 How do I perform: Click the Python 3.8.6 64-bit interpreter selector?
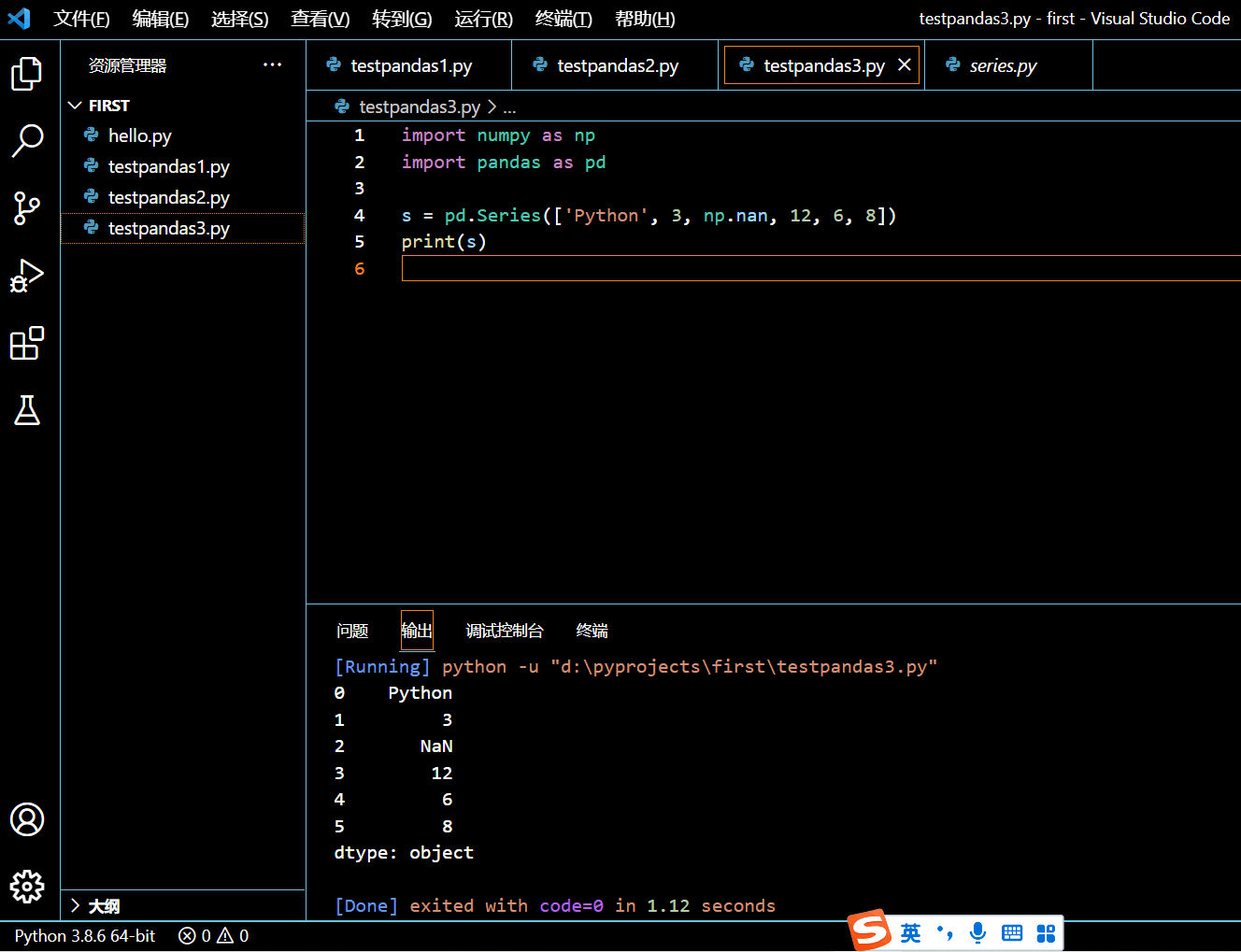coord(85,935)
